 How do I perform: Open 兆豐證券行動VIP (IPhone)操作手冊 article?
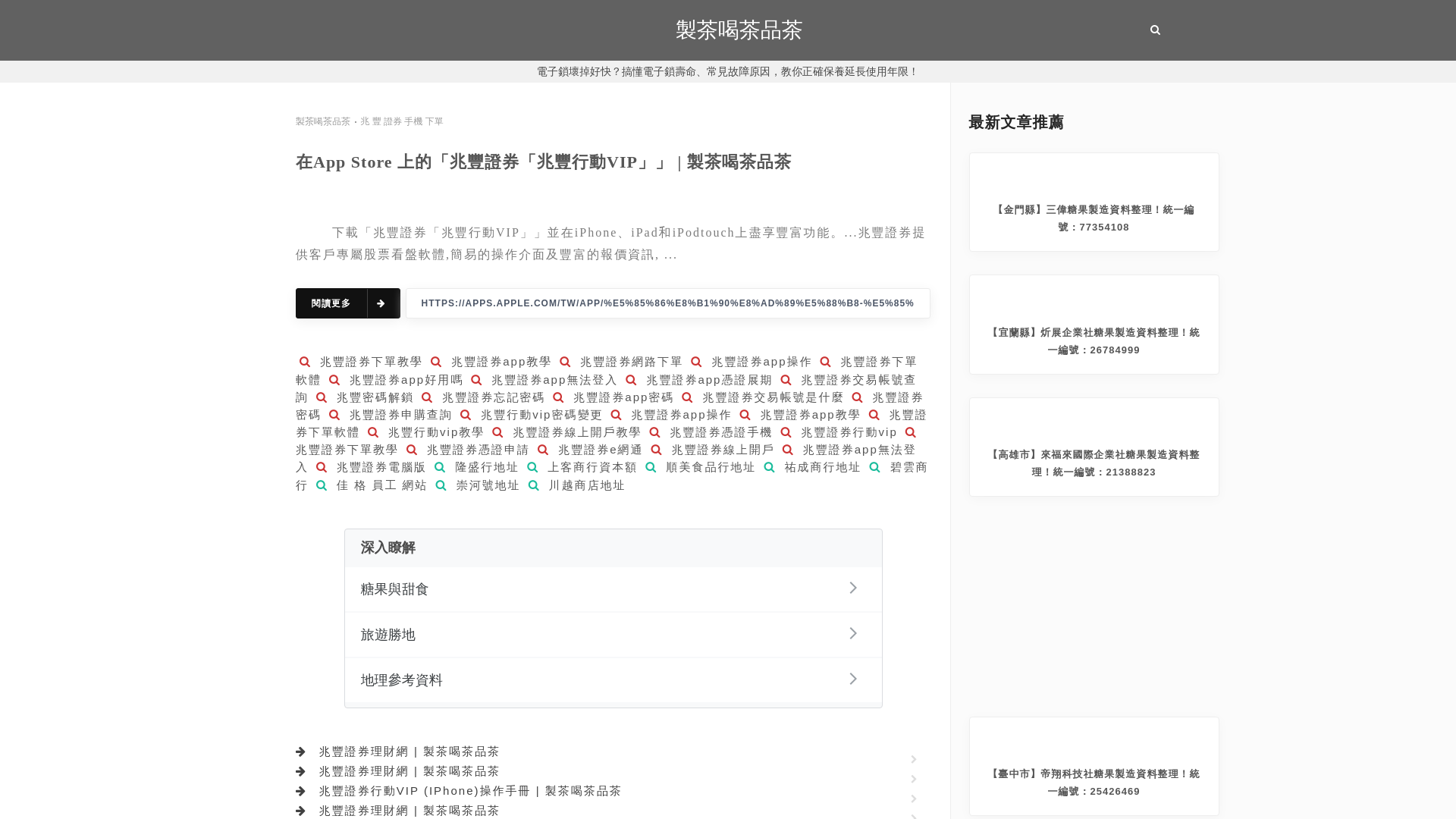pyautogui.click(x=470, y=791)
